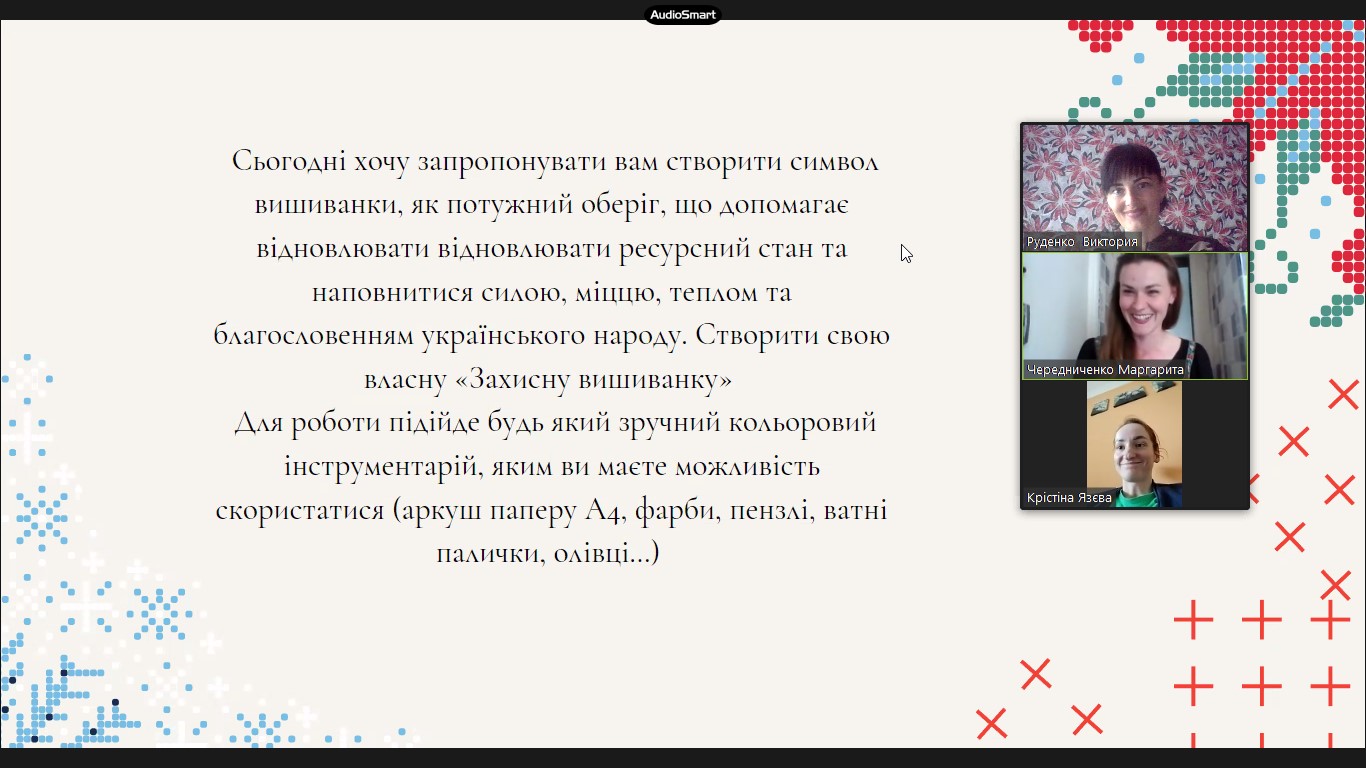1366x768 pixels.
Task: Click the slide line starting with Сьогодні хочу запропонувати
Action: [555, 161]
